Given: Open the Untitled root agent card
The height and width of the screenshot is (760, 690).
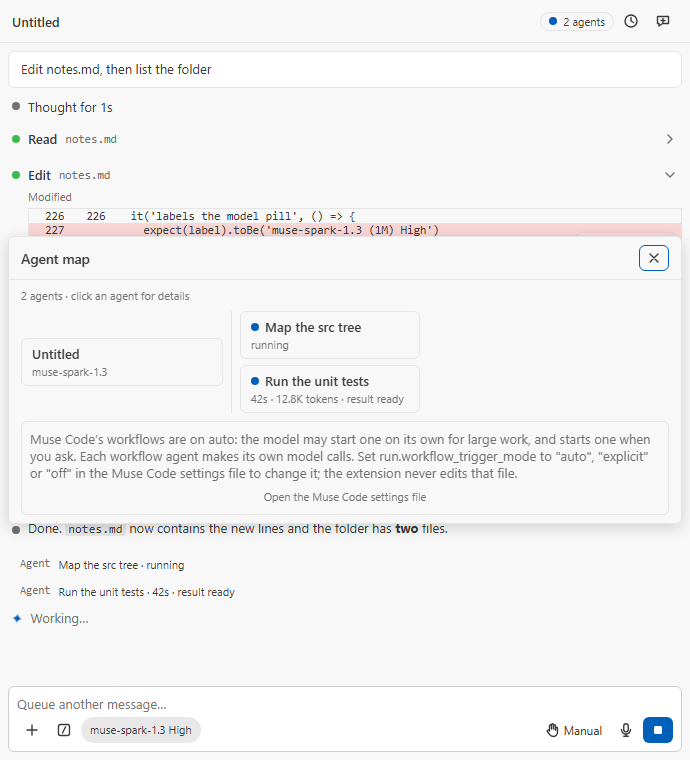Looking at the screenshot, I should coord(122,362).
